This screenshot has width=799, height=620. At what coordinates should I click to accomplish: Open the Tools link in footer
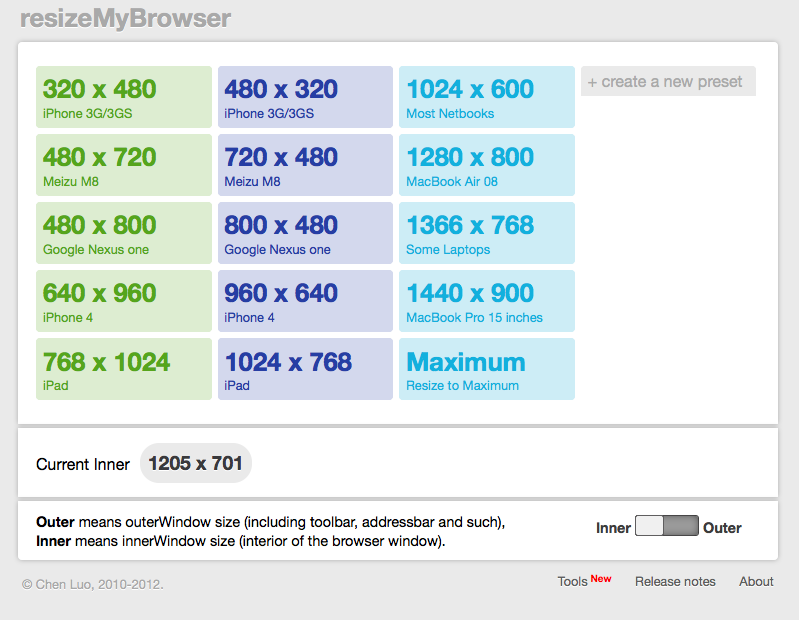click(x=573, y=581)
